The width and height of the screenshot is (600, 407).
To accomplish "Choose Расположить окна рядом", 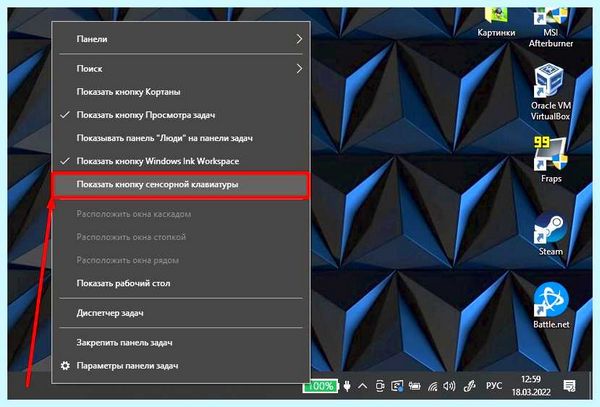I will pyautogui.click(x=181, y=260).
